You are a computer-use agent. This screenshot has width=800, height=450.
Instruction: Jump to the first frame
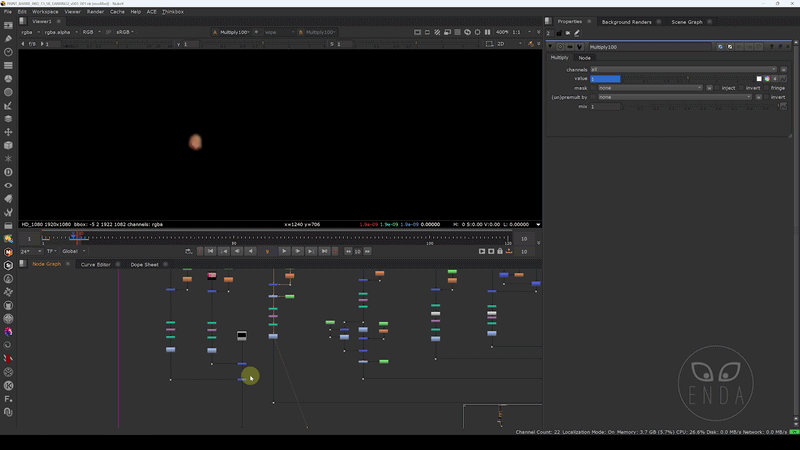[210, 251]
